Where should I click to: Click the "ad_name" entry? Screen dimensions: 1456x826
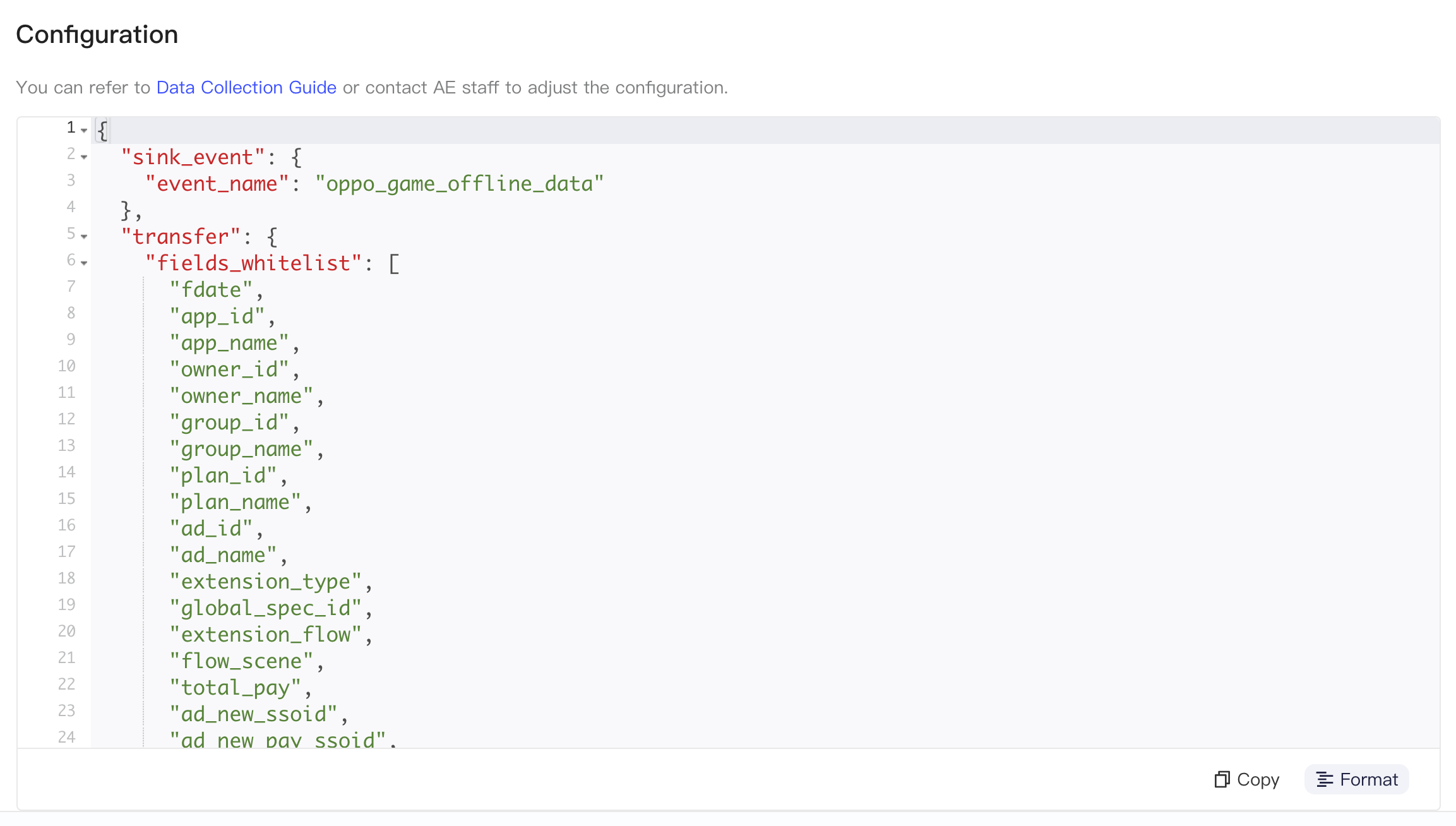click(223, 554)
